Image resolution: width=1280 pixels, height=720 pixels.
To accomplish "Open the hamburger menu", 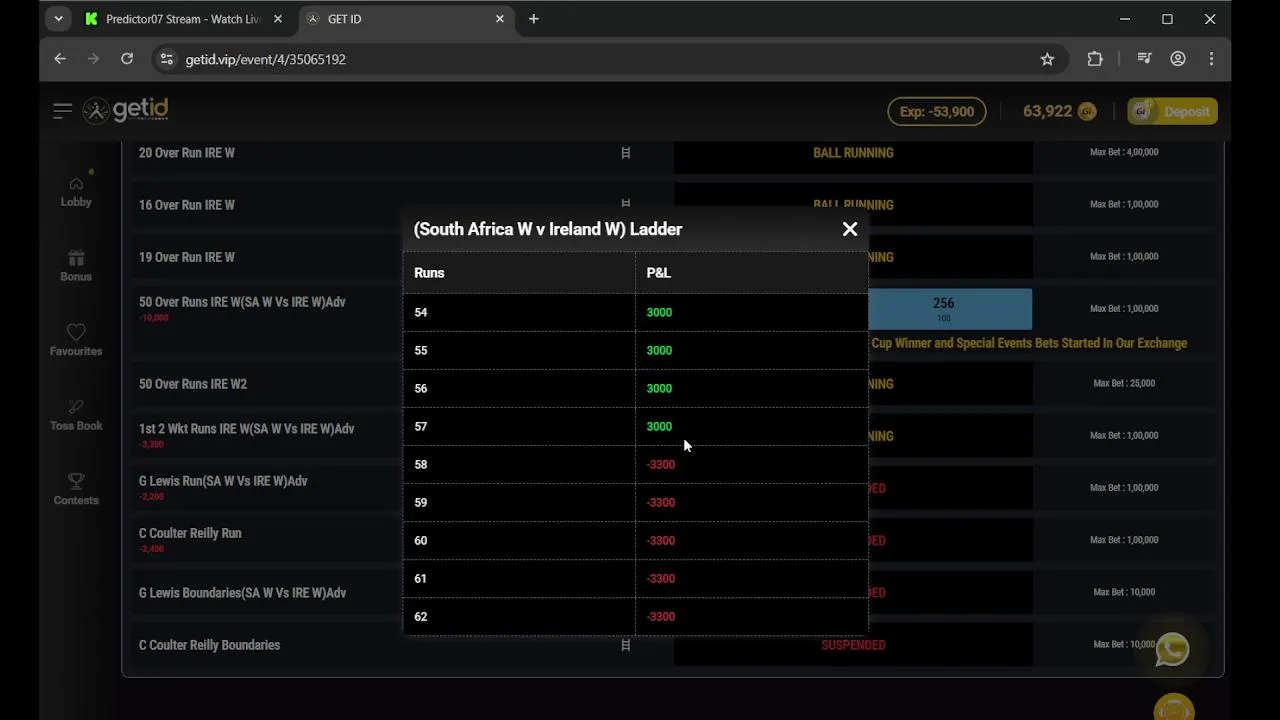I will (62, 111).
